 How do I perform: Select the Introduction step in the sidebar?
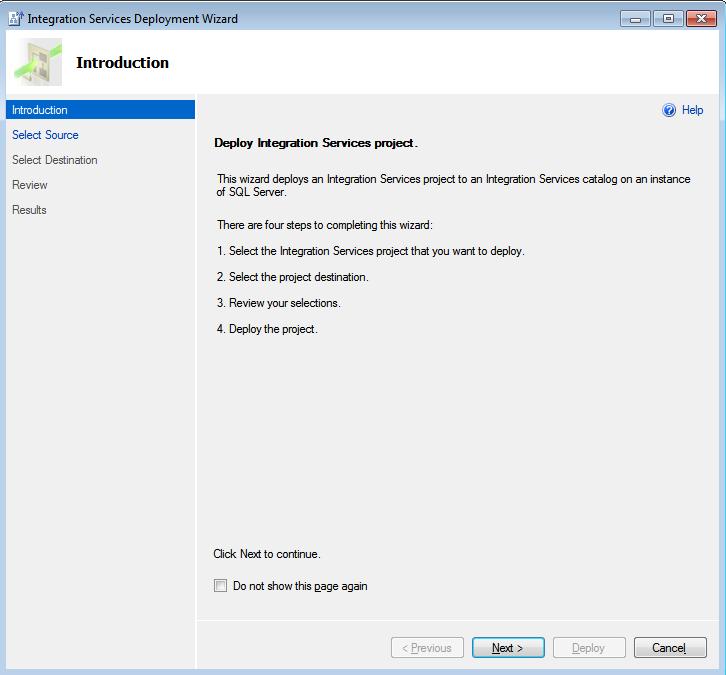click(x=40, y=110)
